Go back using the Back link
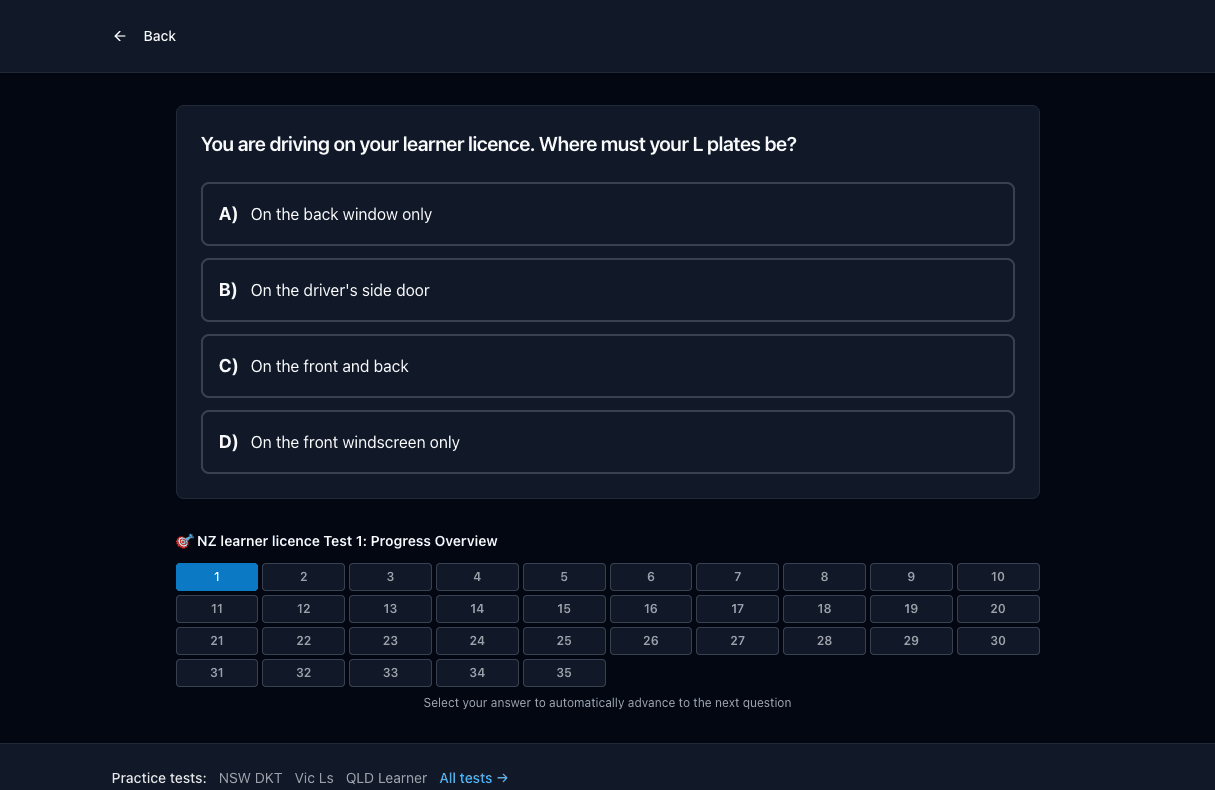 [145, 36]
